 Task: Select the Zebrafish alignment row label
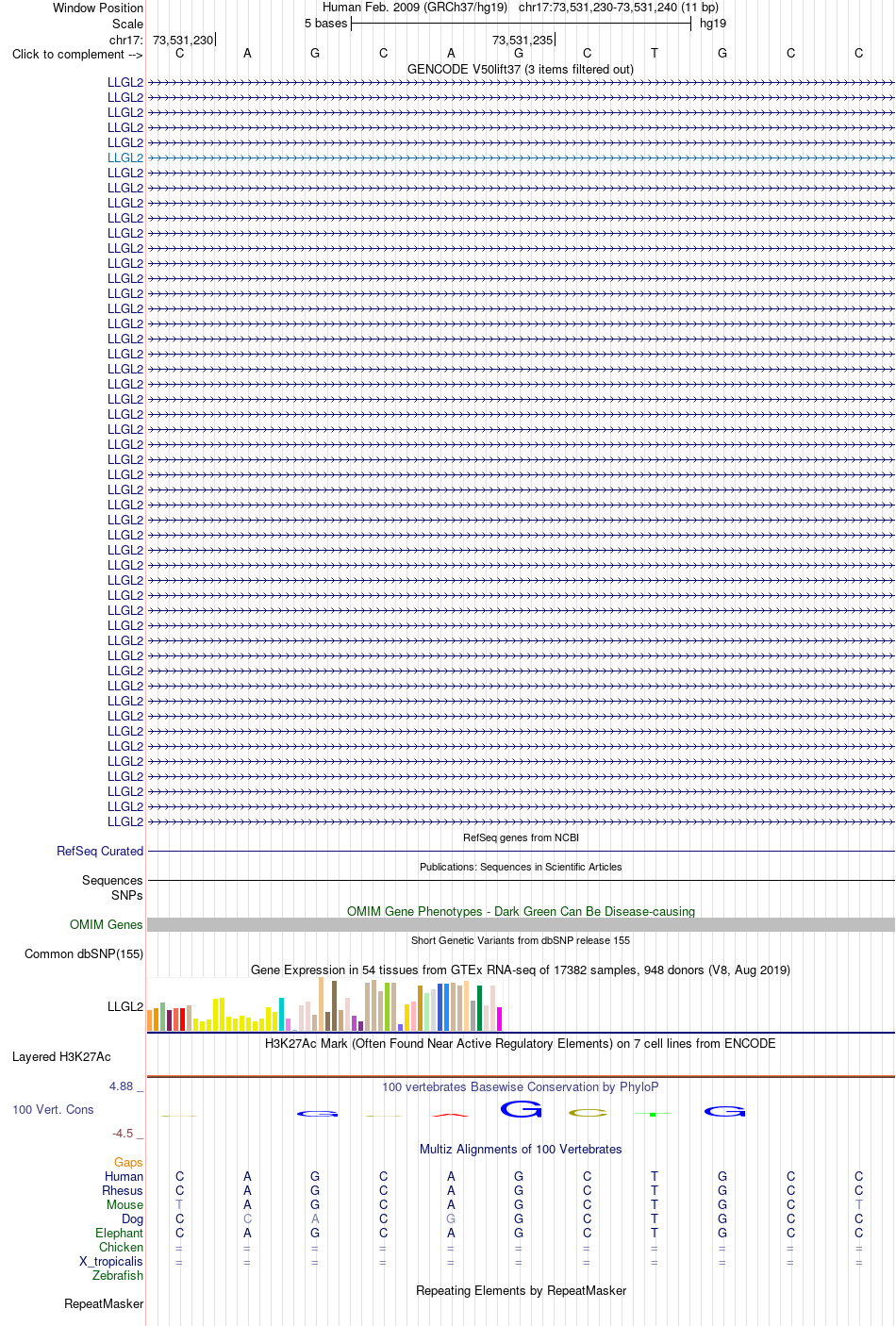click(x=118, y=1275)
